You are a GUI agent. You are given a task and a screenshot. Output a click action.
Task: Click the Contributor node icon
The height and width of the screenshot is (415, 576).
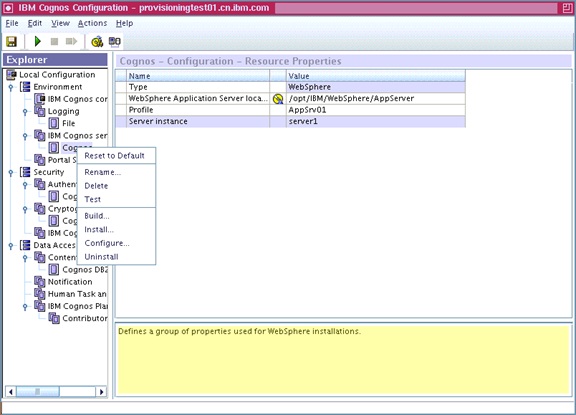click(x=54, y=318)
